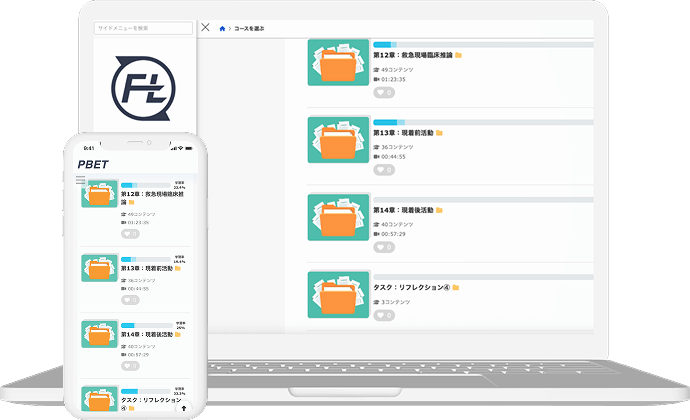
Task: Close the side menu with the X icon
Action: (x=205, y=28)
